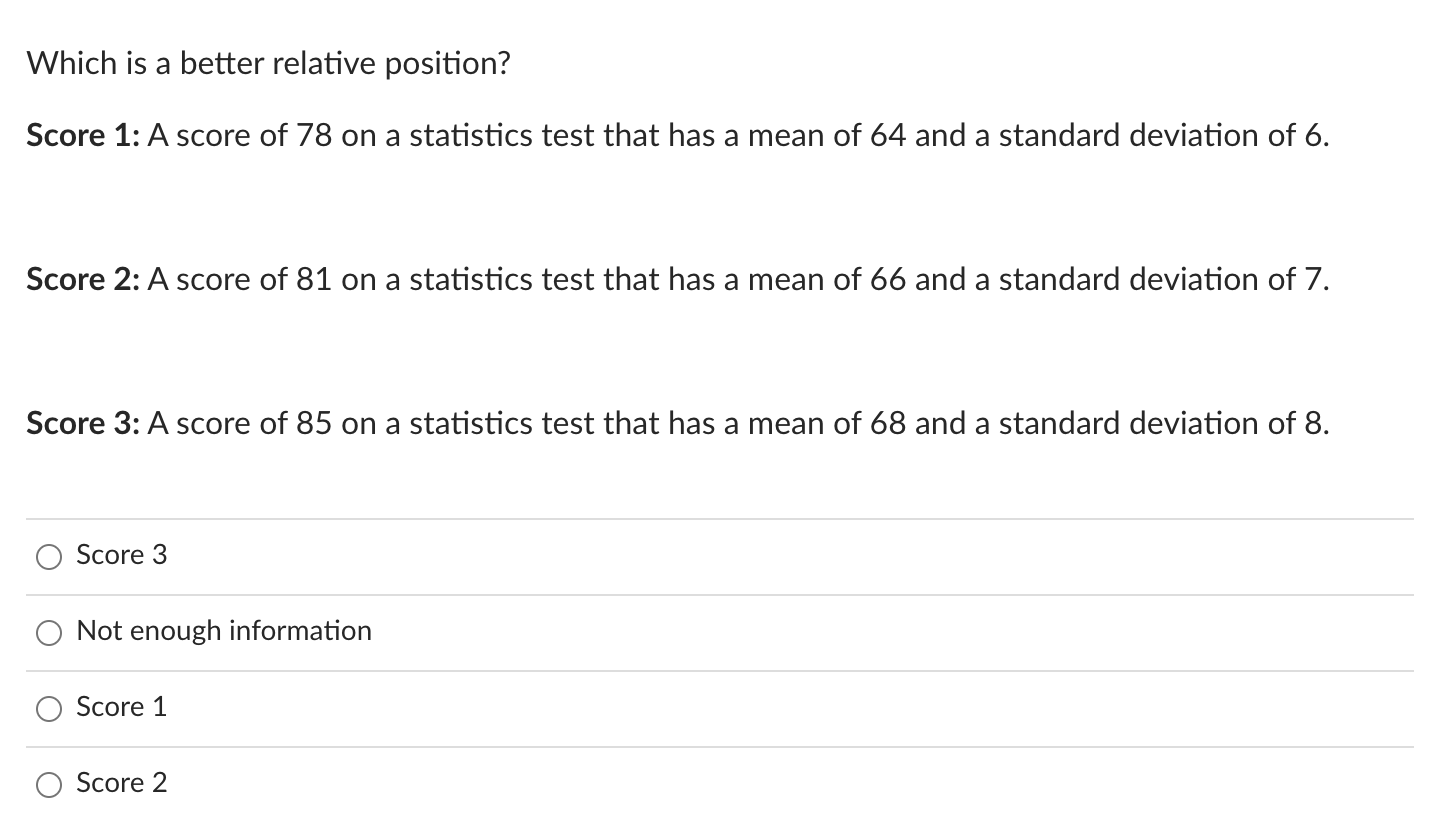Click the bold Score 2: label in the question
This screenshot has height=838, width=1450.
[83, 280]
